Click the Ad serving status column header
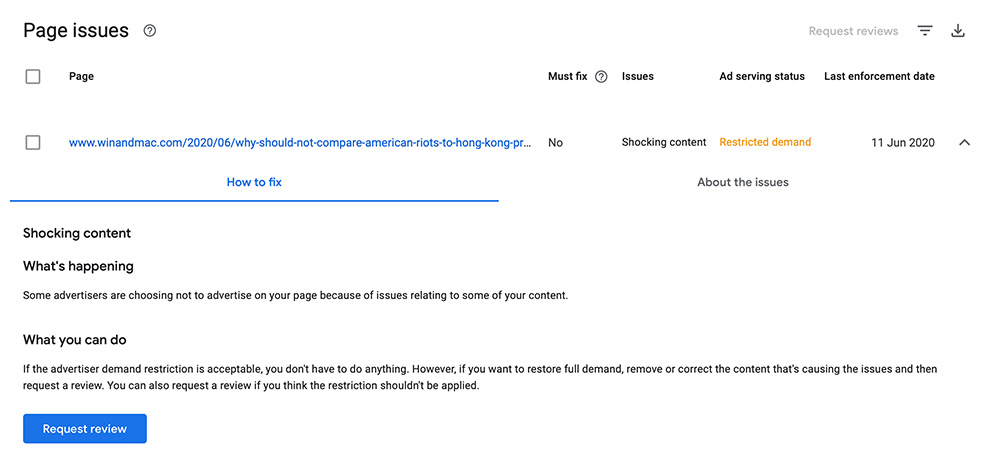 [762, 77]
